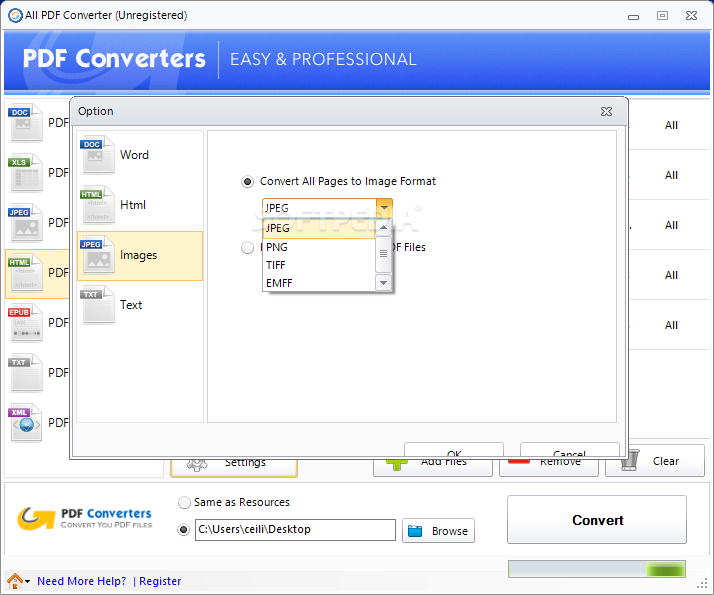Choose EMFF from the format list
This screenshot has height=595, width=714.
[319, 283]
